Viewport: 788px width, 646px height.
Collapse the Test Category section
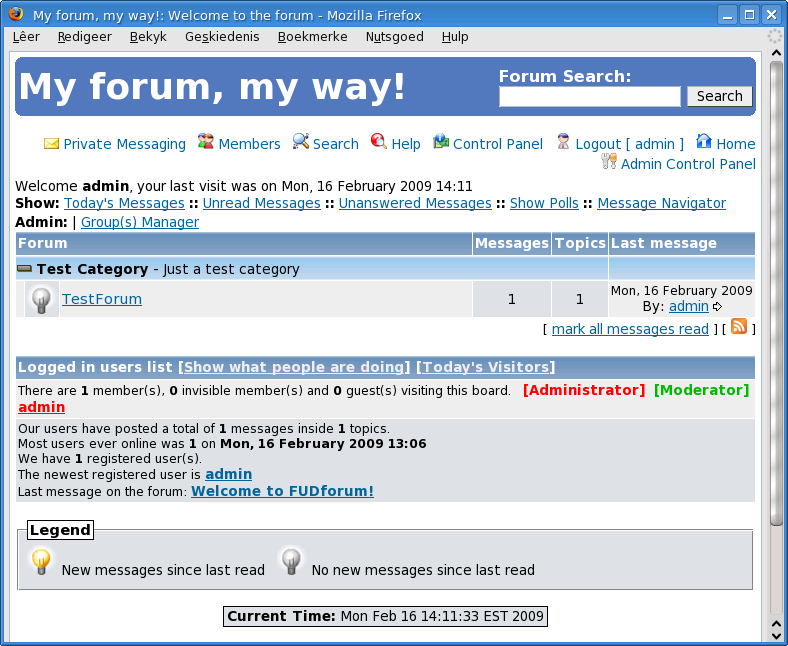[x=25, y=269]
